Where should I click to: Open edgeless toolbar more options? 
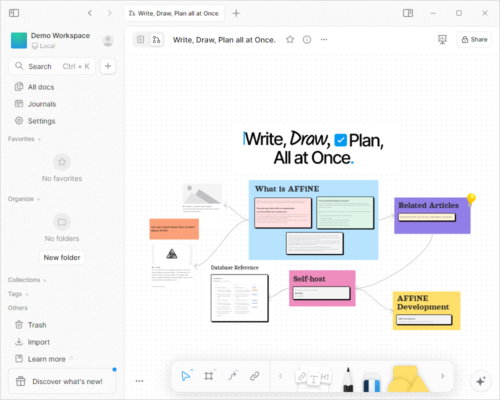click(139, 381)
